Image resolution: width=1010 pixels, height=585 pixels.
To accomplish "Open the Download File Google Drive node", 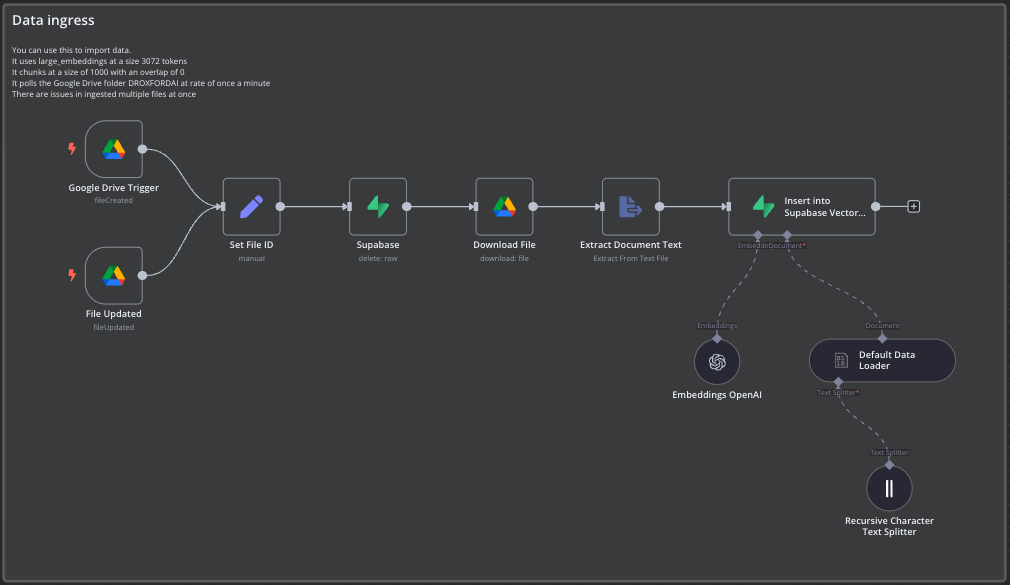I will [504, 206].
